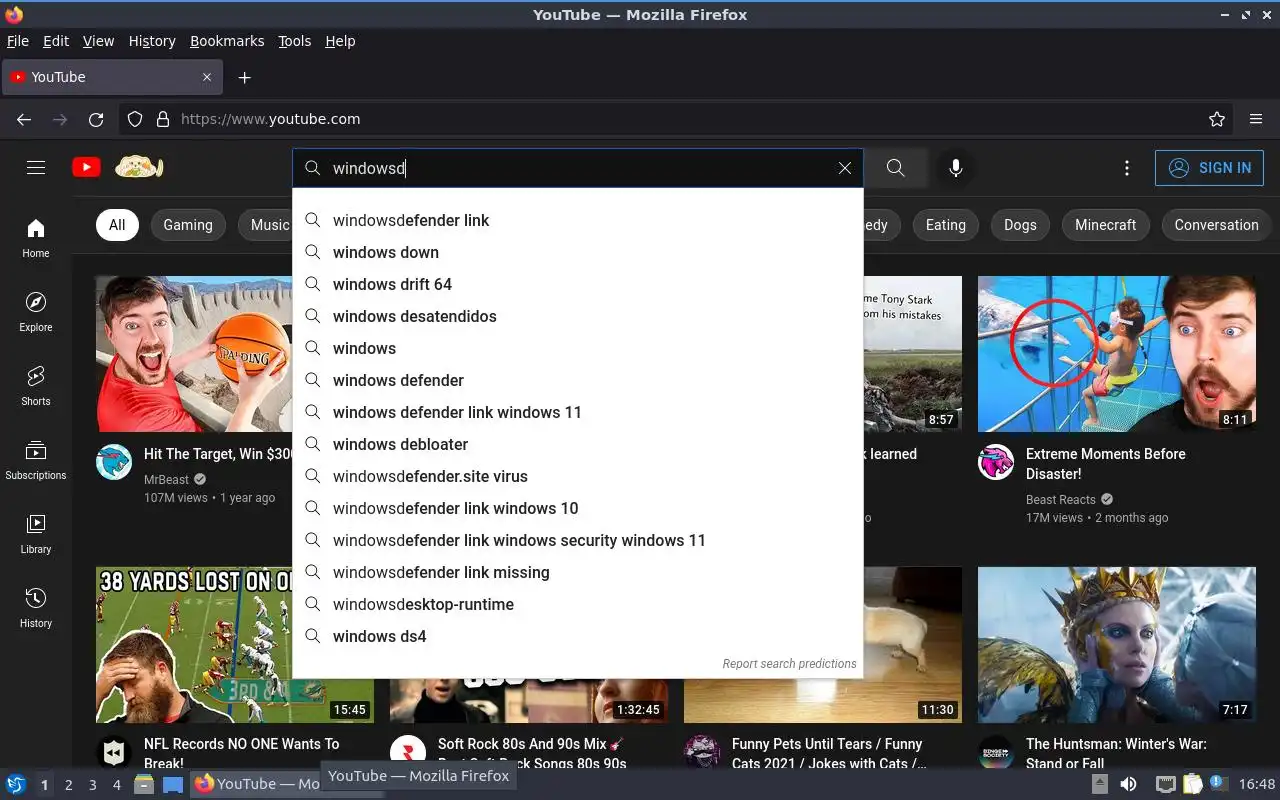Open the File menu
The width and height of the screenshot is (1280, 800).
(x=18, y=41)
